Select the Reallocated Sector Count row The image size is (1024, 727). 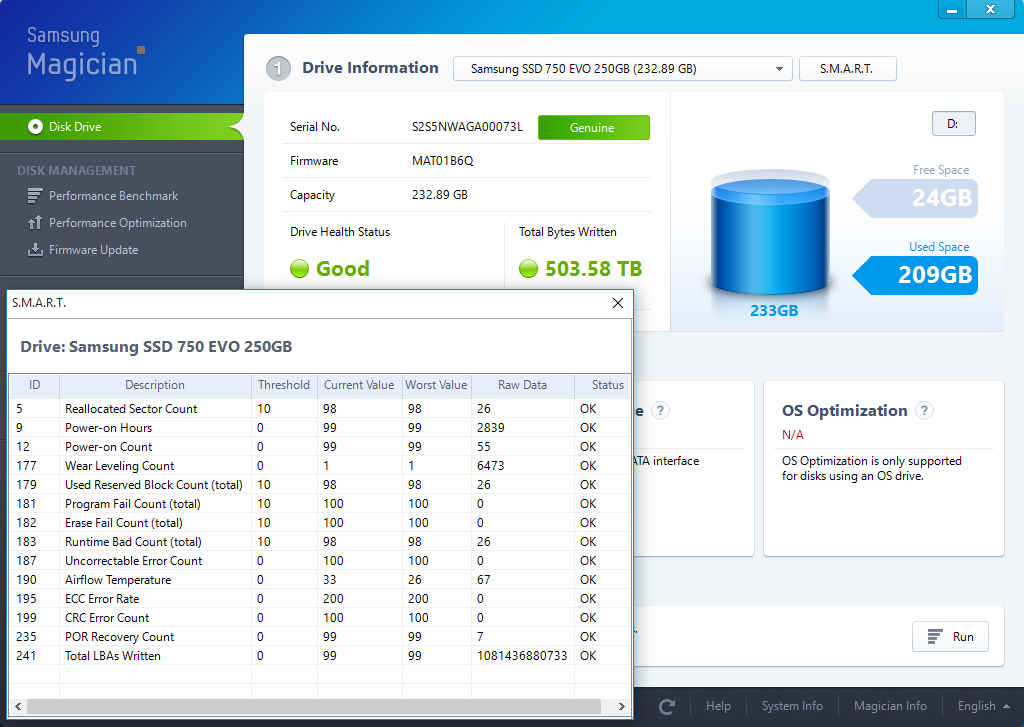pos(320,409)
